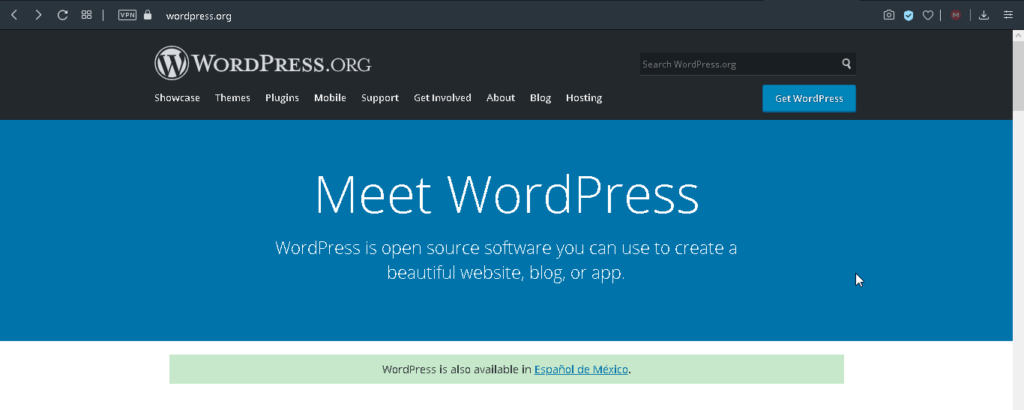Click the padlock site security icon
Screen dimensions: 1024x410
coord(148,15)
